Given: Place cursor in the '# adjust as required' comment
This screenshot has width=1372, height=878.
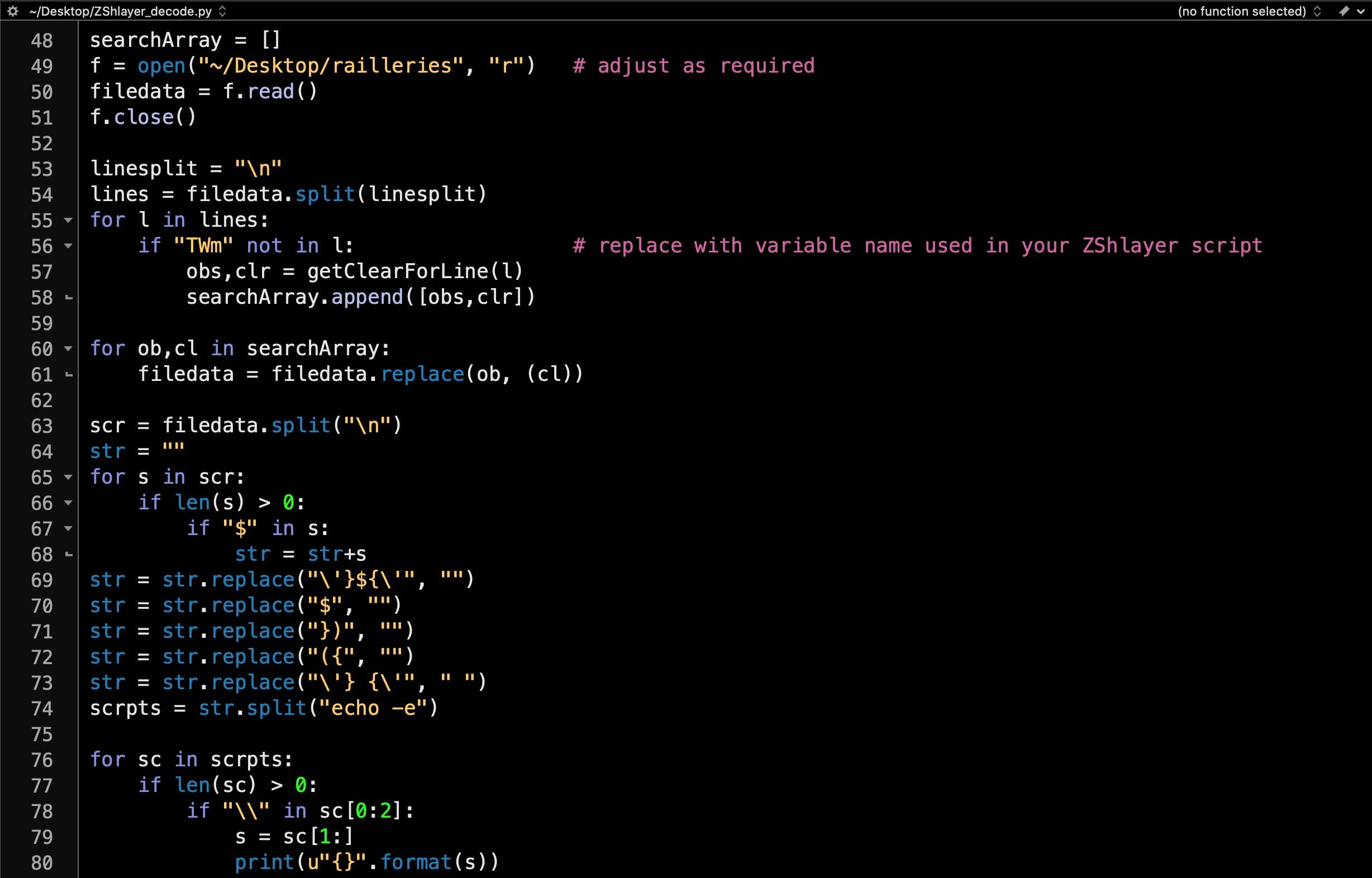Looking at the screenshot, I should pos(693,65).
